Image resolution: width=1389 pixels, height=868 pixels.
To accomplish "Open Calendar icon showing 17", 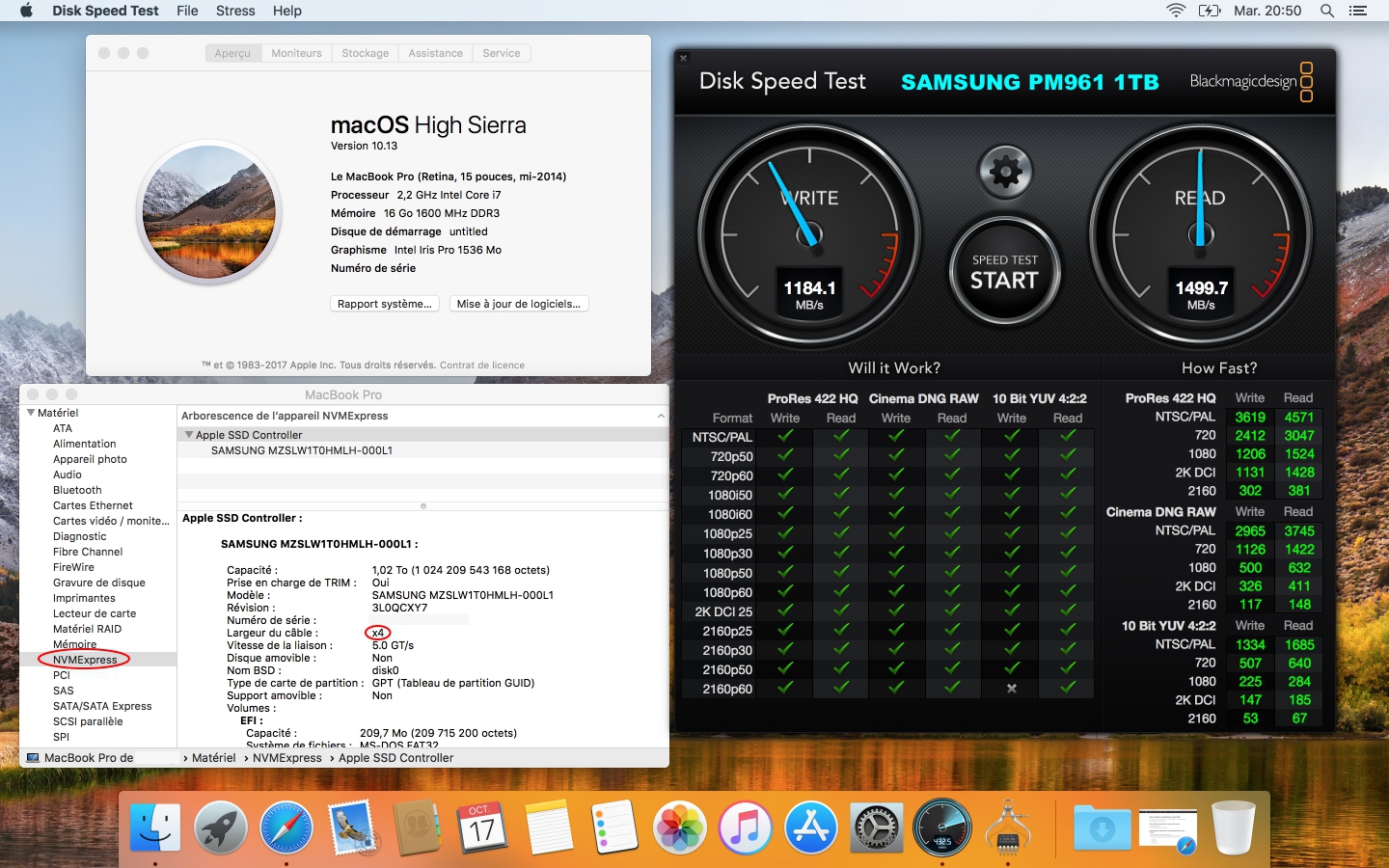I will tap(482, 827).
